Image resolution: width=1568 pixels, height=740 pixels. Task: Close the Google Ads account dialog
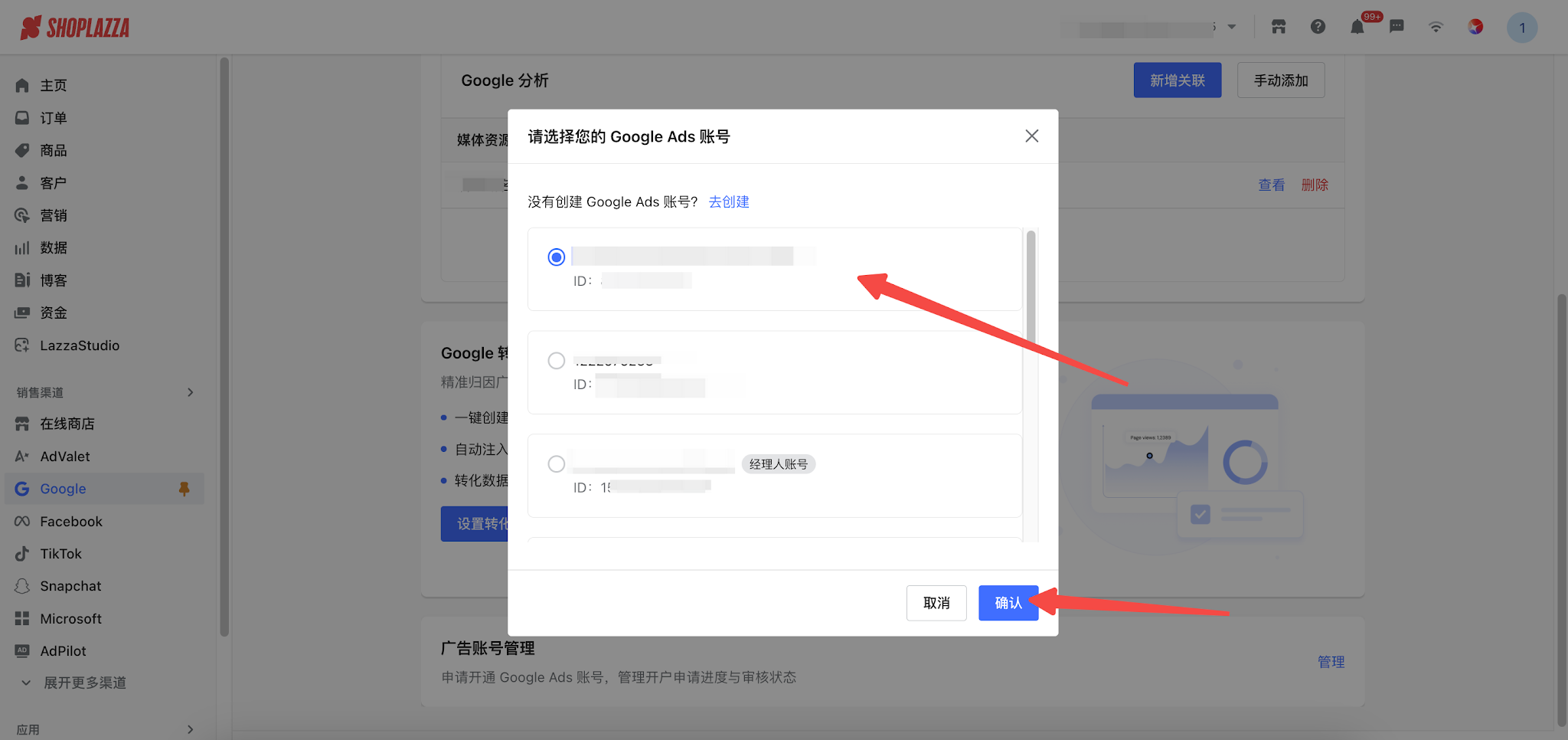pyautogui.click(x=1032, y=136)
